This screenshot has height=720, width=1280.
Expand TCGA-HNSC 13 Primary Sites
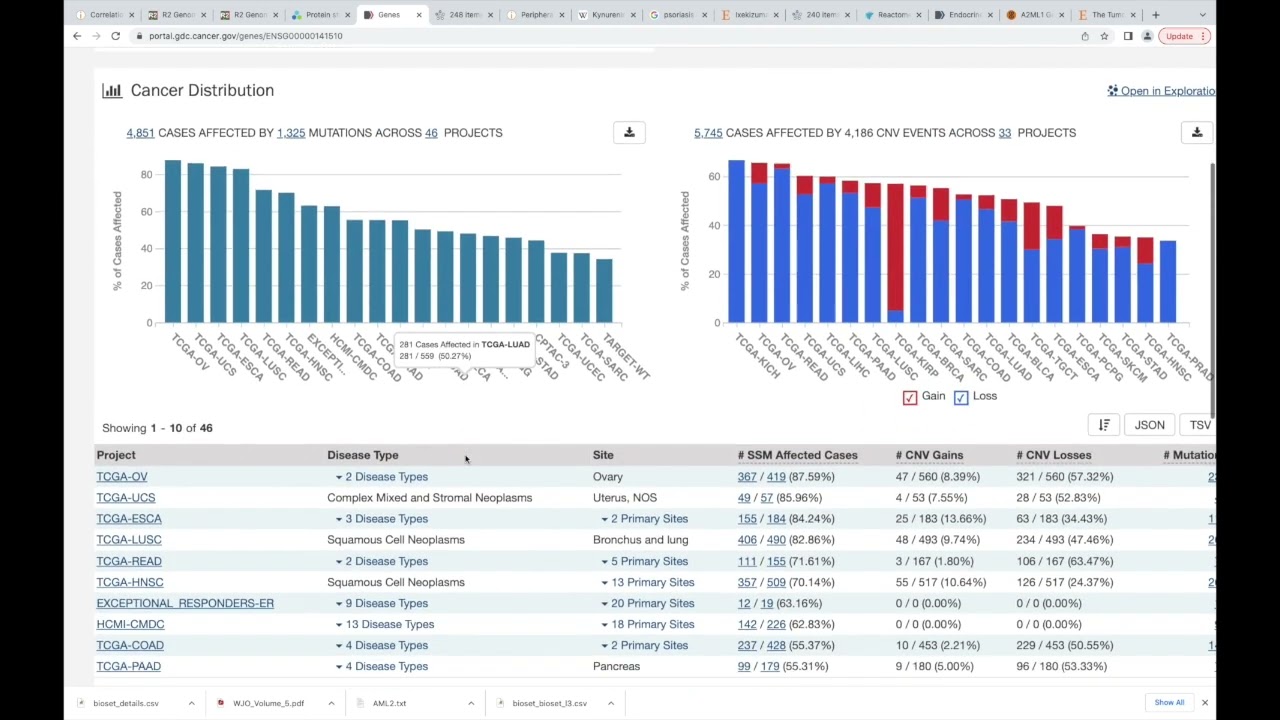[x=647, y=582]
